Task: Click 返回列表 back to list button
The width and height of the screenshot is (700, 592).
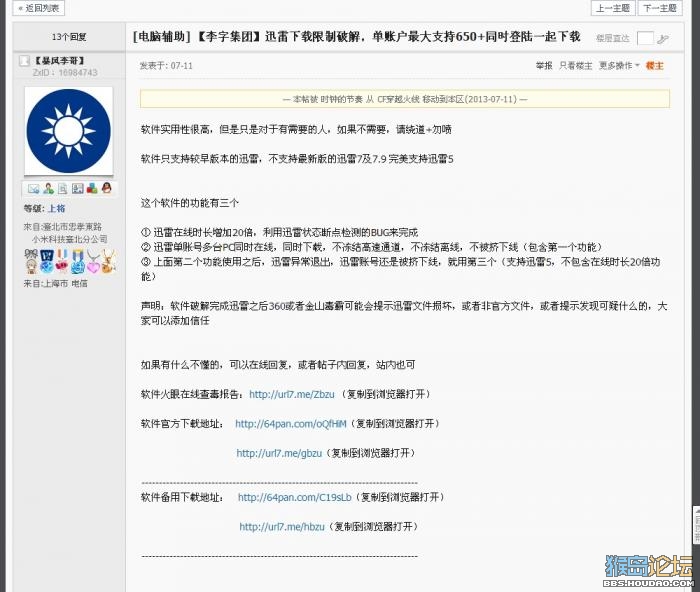Action: pyautogui.click(x=39, y=8)
